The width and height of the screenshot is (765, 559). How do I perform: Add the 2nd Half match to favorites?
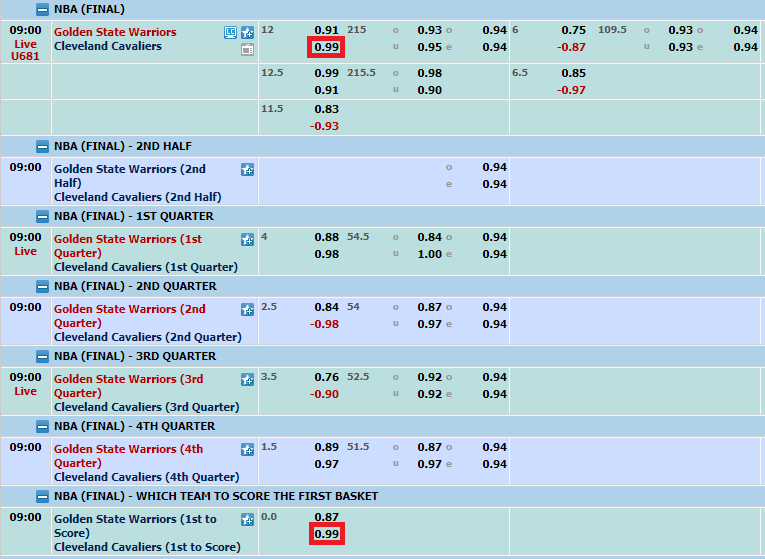click(x=247, y=170)
